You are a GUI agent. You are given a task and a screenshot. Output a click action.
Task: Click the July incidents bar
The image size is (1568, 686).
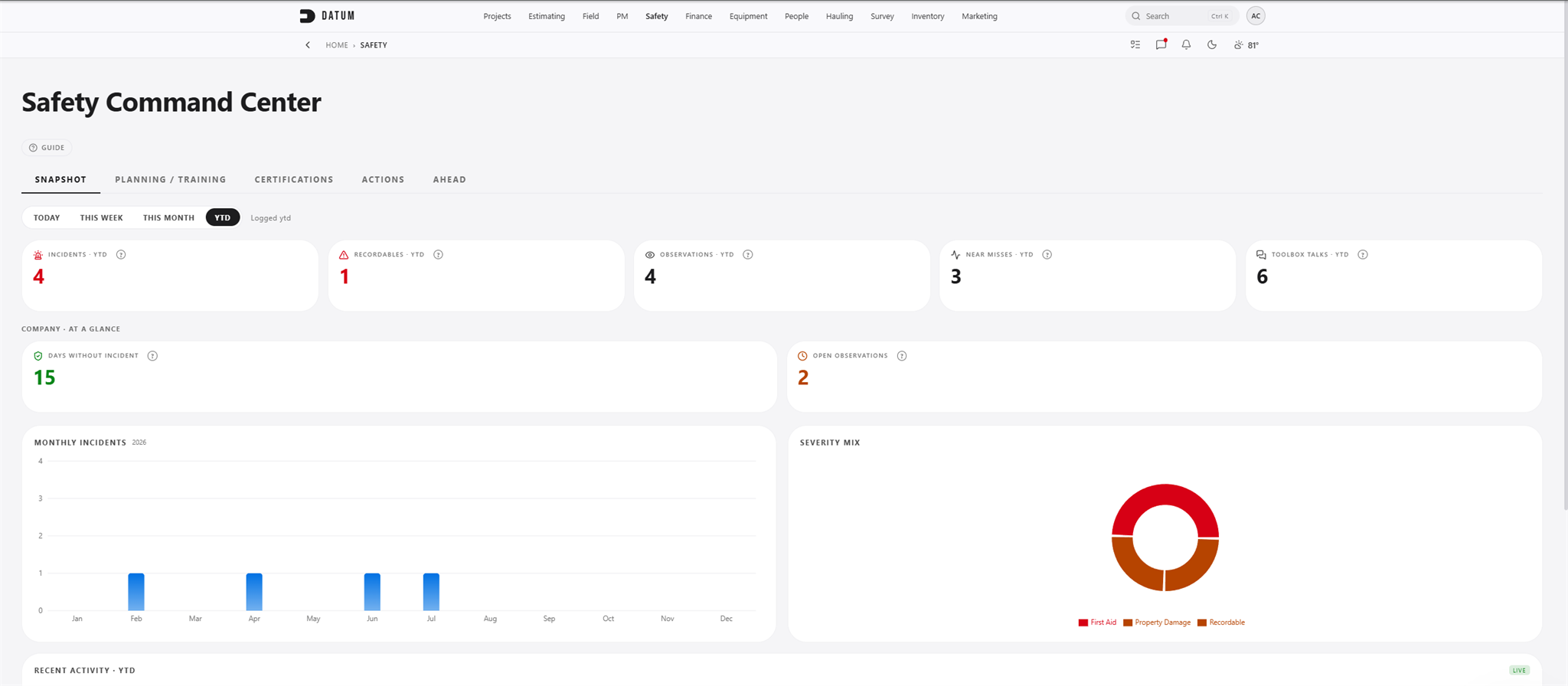click(431, 592)
